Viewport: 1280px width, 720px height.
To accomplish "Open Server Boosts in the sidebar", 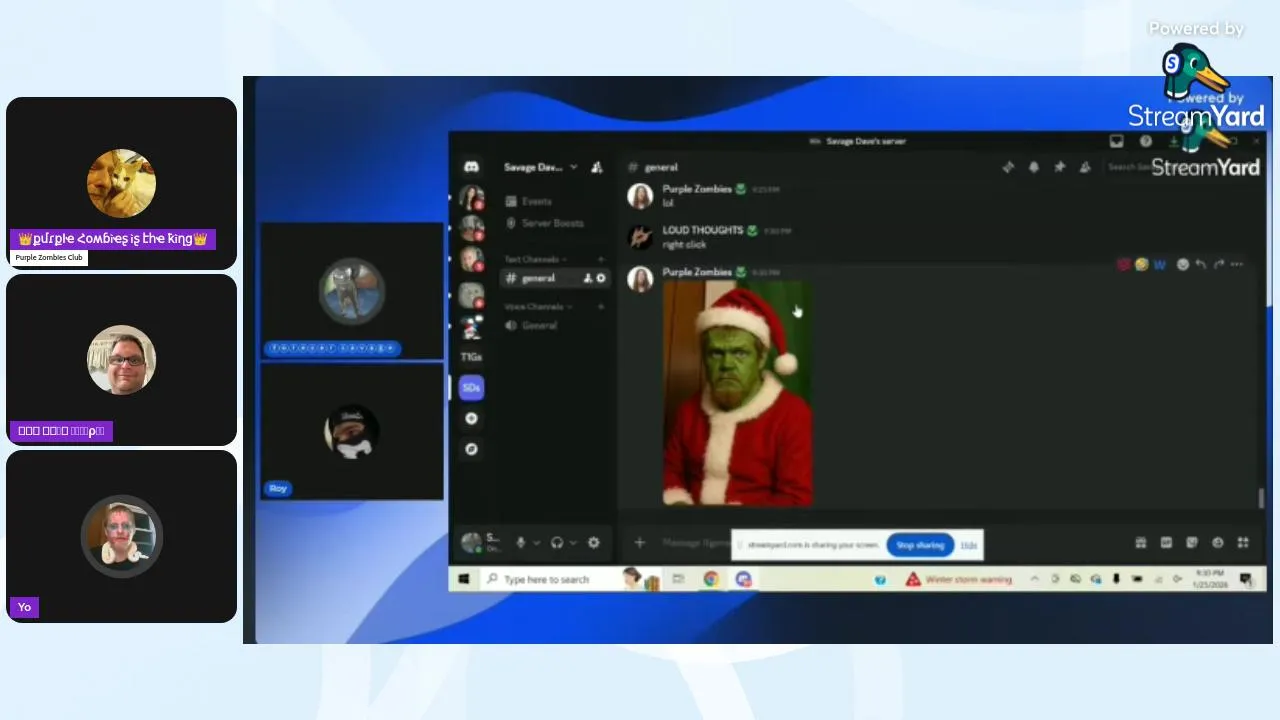I will pos(546,223).
